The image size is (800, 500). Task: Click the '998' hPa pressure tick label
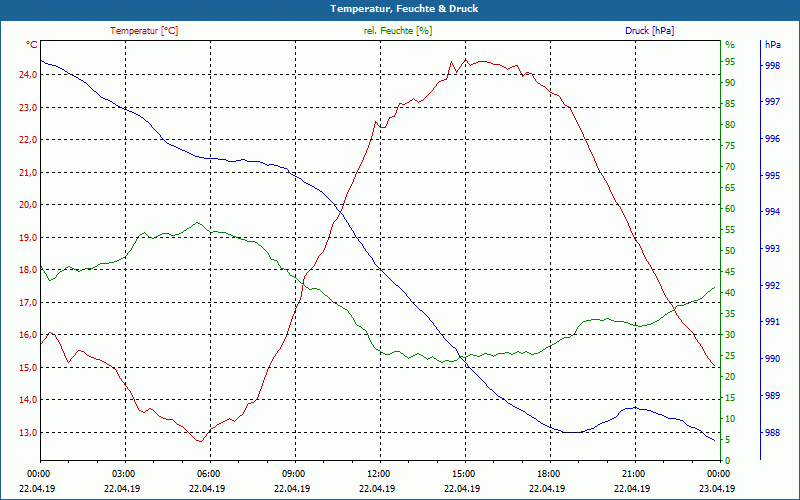[x=772, y=66]
